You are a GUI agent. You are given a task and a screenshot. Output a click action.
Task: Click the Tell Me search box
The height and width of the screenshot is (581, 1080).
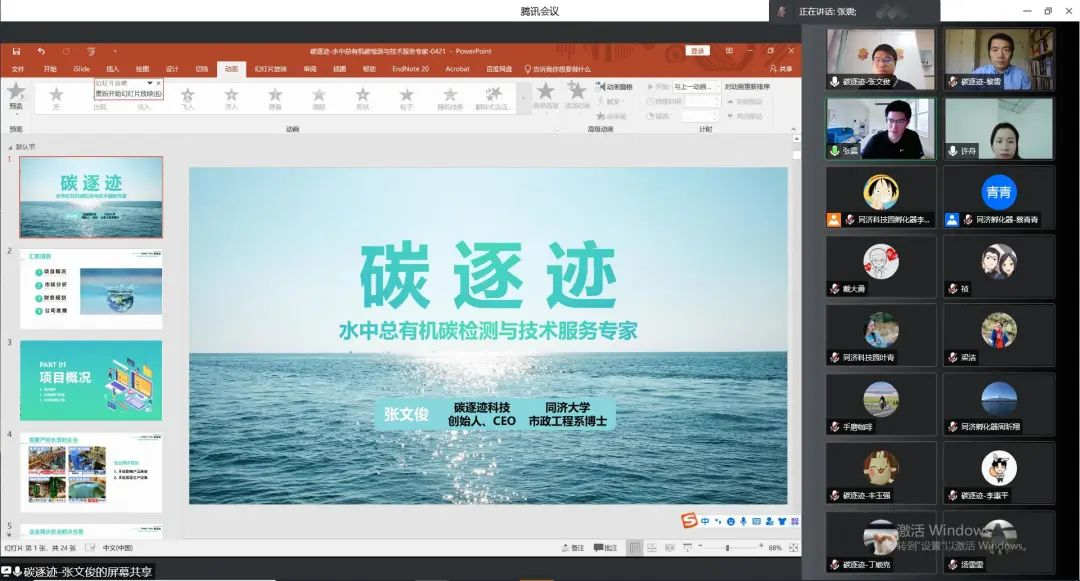(557, 69)
